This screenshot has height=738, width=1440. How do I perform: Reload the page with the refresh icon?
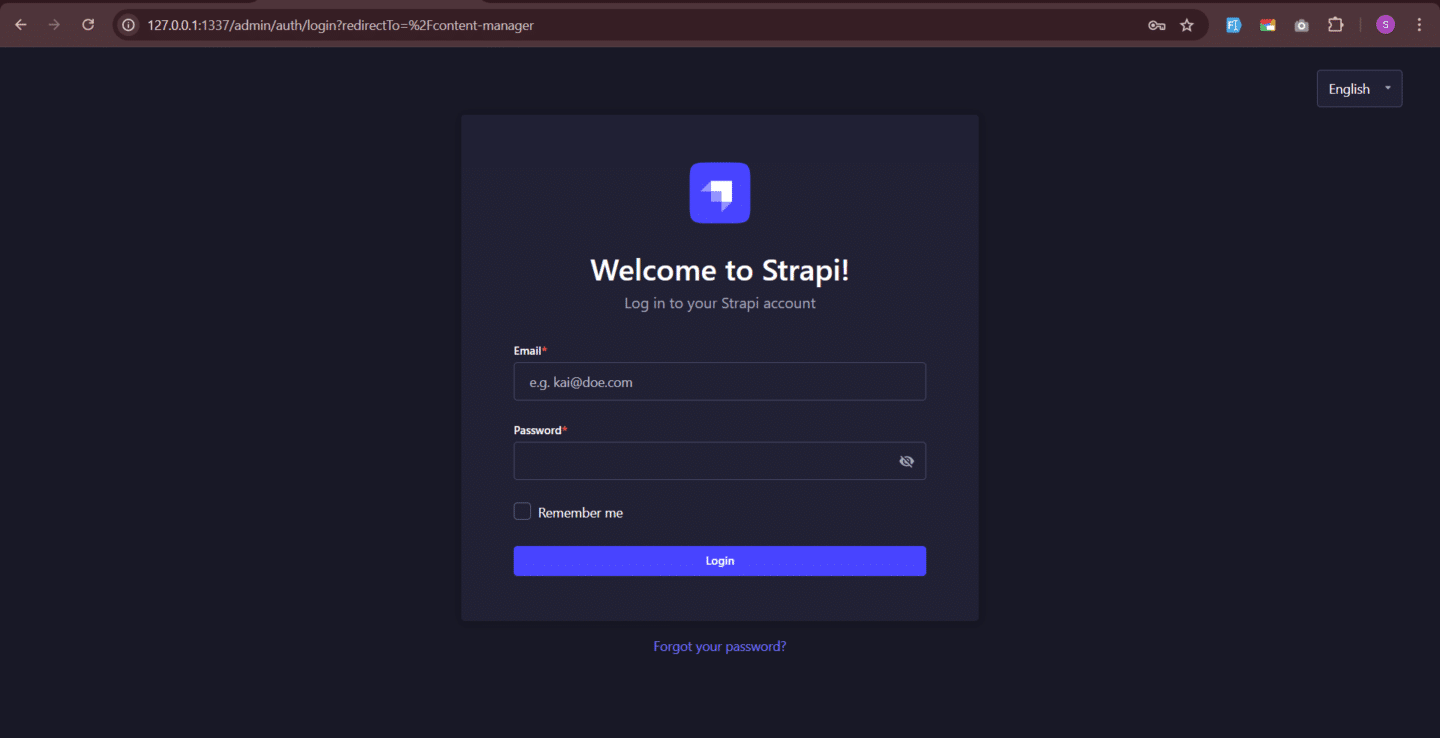pos(88,25)
